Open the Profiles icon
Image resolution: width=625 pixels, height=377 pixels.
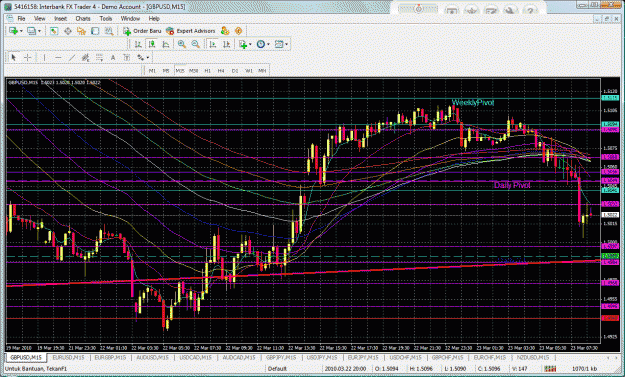tap(31, 31)
